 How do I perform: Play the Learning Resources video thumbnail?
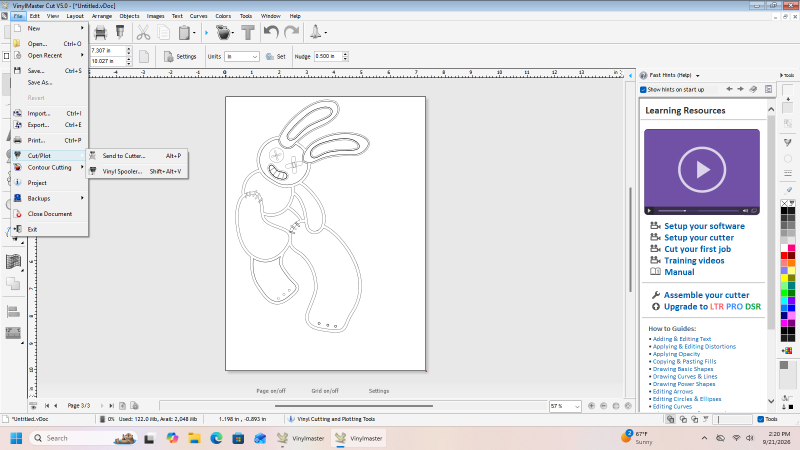tap(702, 169)
